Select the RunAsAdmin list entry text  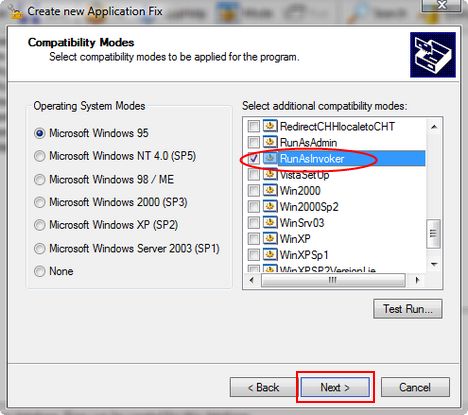coord(308,143)
